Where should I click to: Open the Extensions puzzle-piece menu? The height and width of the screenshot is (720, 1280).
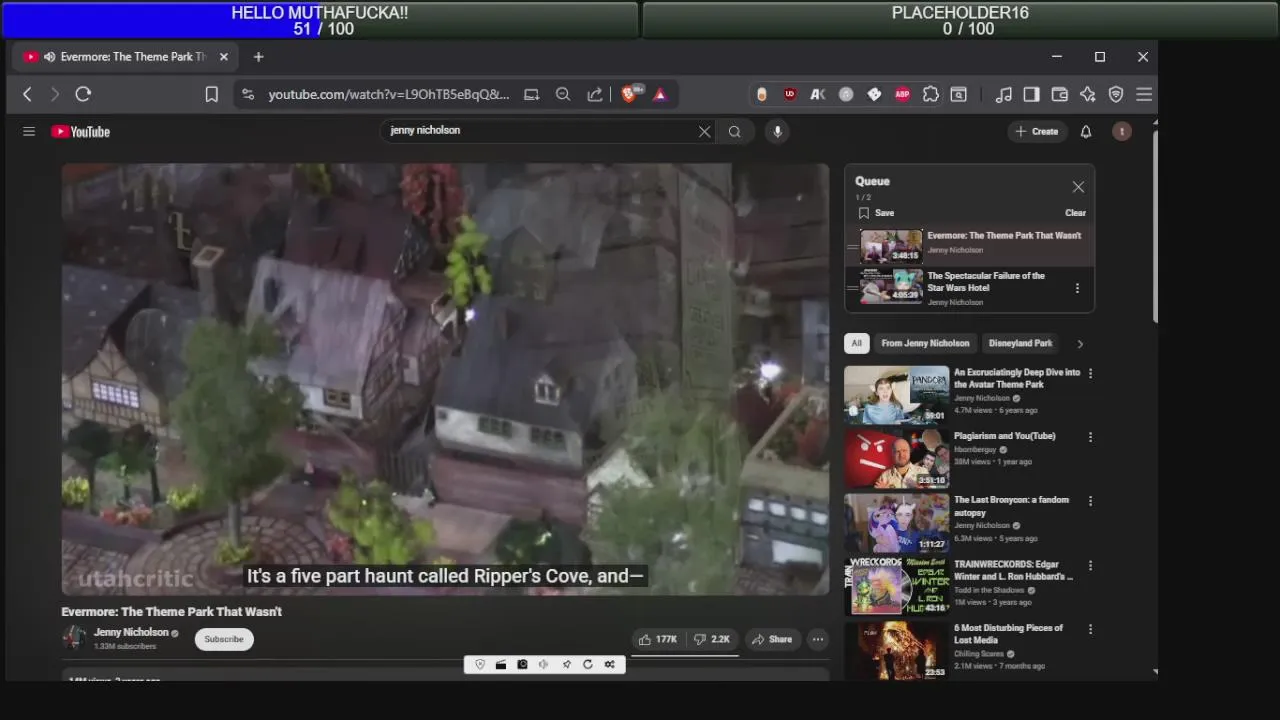click(930, 94)
